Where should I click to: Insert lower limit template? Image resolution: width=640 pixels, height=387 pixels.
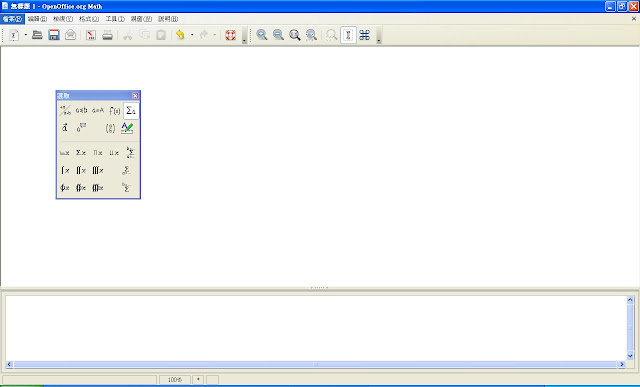[126, 170]
